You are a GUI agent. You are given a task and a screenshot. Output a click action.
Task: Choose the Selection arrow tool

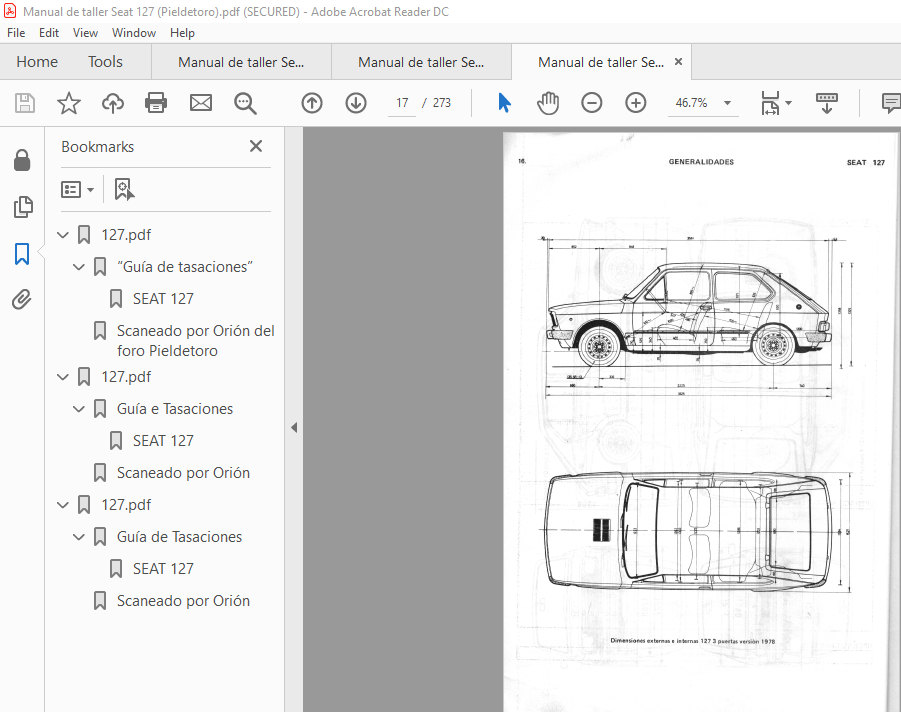[505, 103]
